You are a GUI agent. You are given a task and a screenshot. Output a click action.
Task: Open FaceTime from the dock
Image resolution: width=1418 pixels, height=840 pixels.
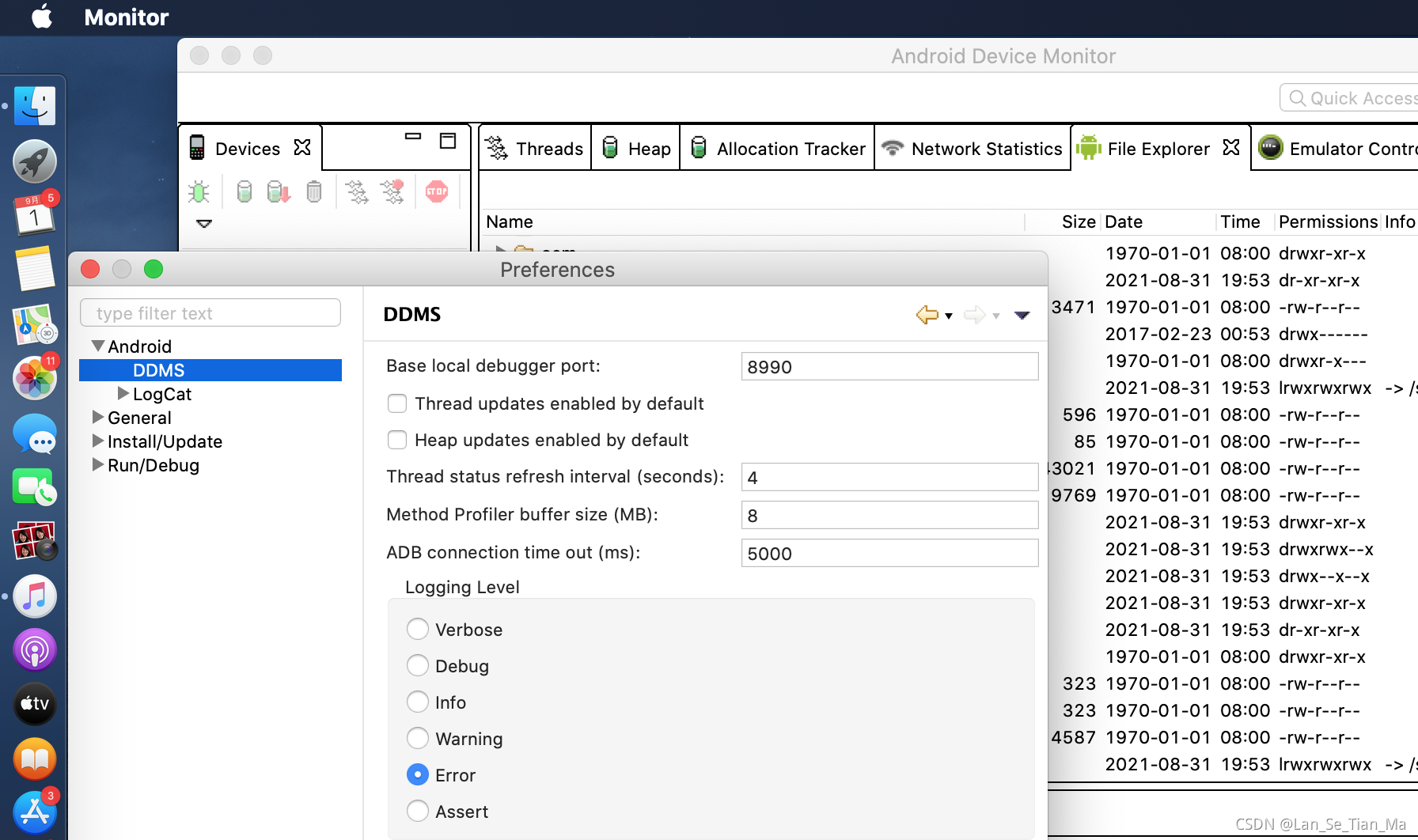point(35,487)
